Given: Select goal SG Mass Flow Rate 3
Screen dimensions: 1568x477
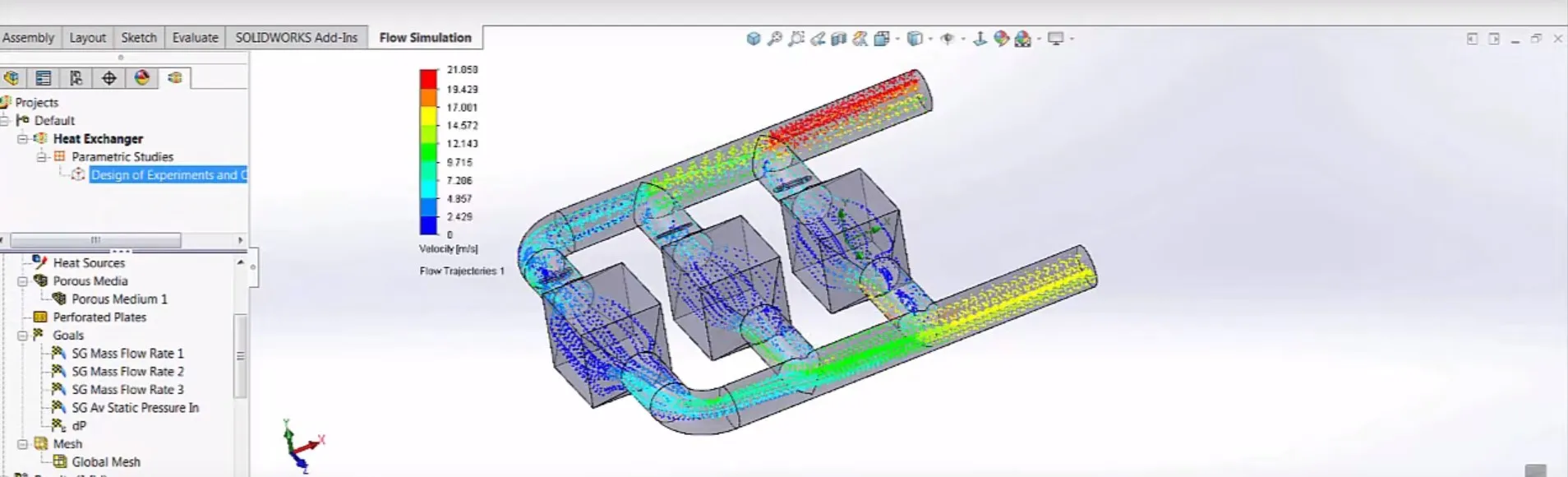Looking at the screenshot, I should tap(127, 390).
